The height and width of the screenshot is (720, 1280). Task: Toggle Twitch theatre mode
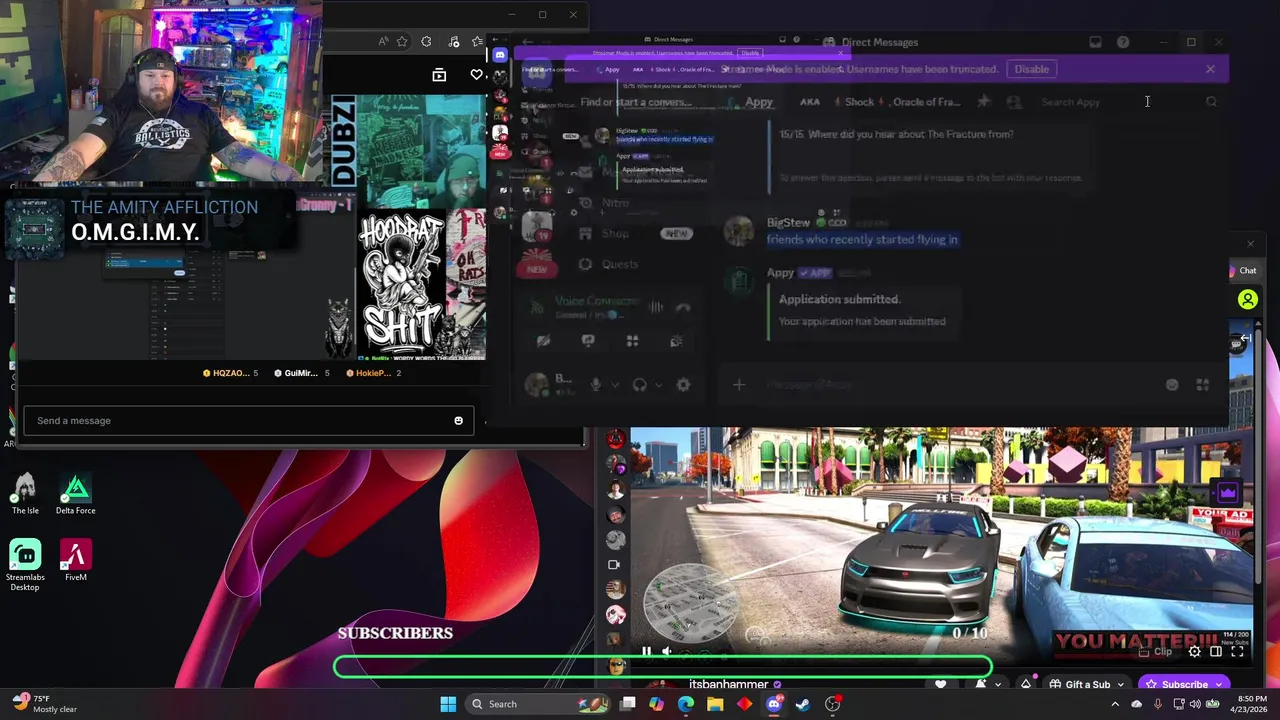click(x=1216, y=652)
